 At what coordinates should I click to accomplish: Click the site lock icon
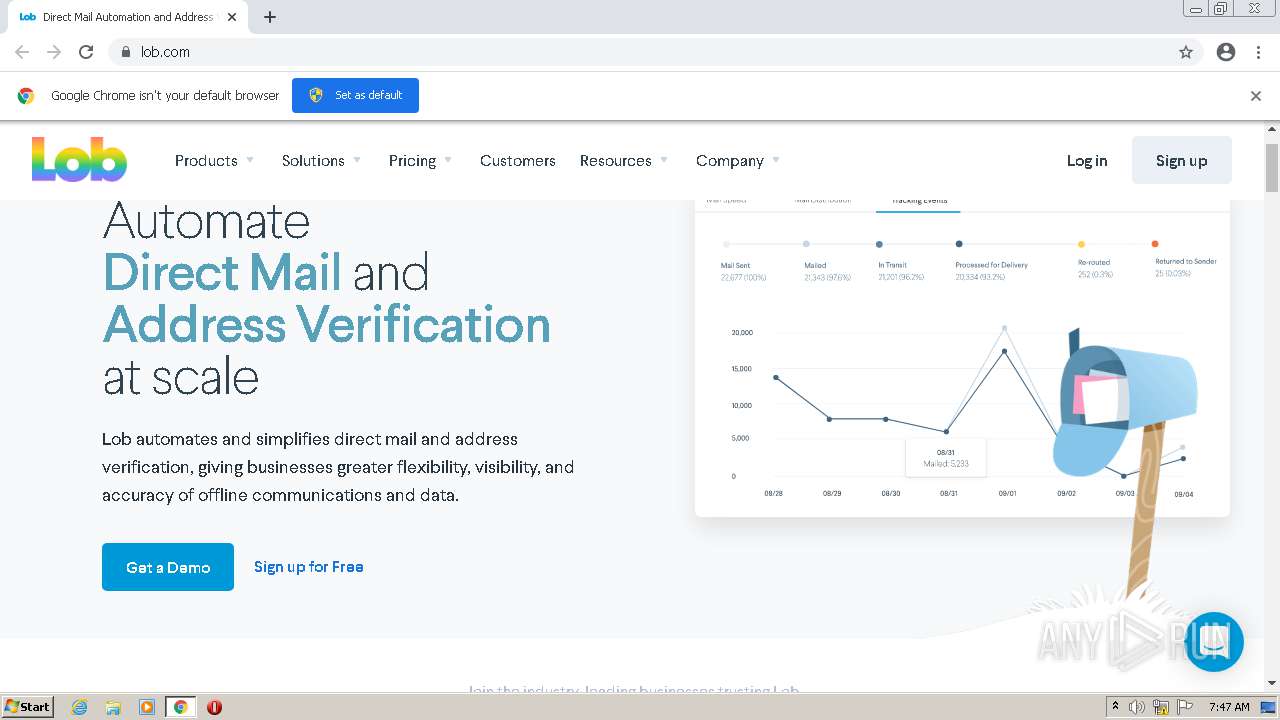(125, 52)
